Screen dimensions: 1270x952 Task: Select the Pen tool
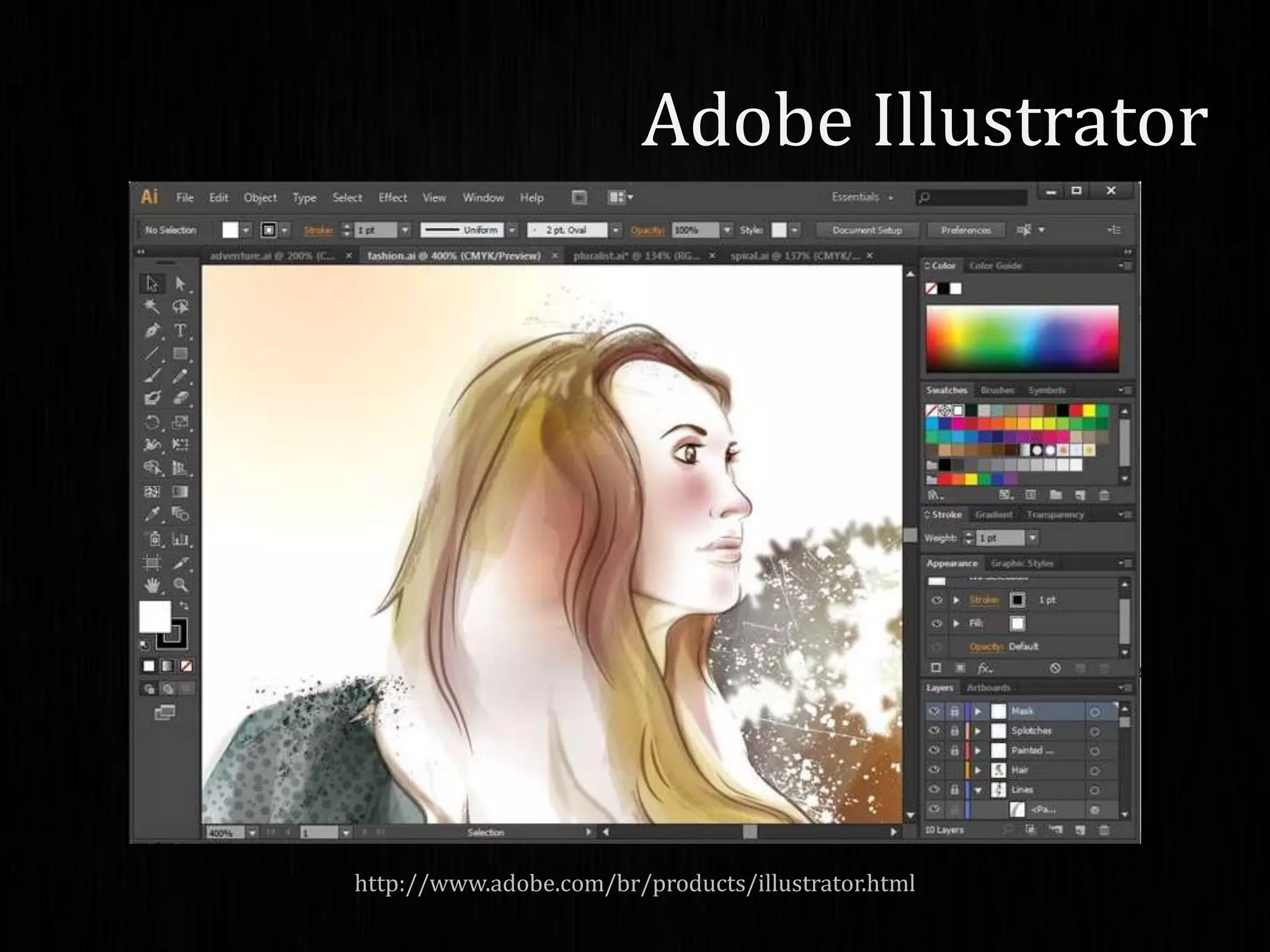pyautogui.click(x=152, y=330)
